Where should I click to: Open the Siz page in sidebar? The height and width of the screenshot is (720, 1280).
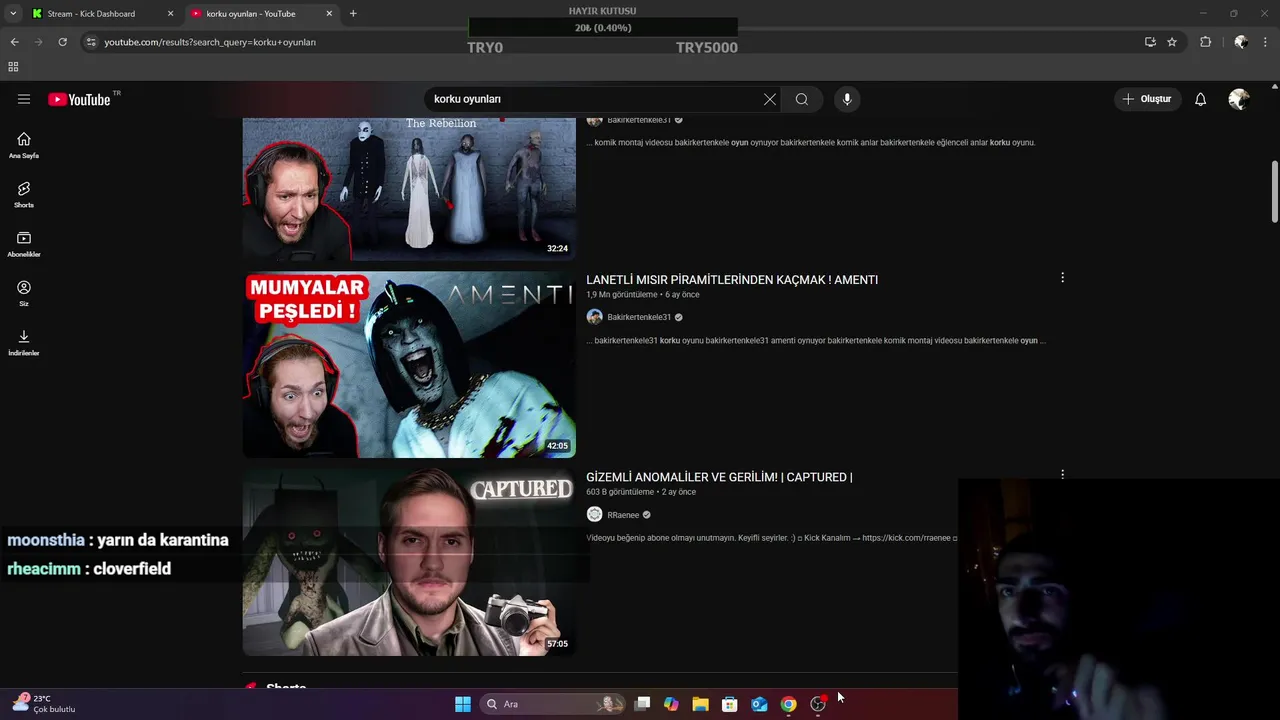pyautogui.click(x=24, y=293)
